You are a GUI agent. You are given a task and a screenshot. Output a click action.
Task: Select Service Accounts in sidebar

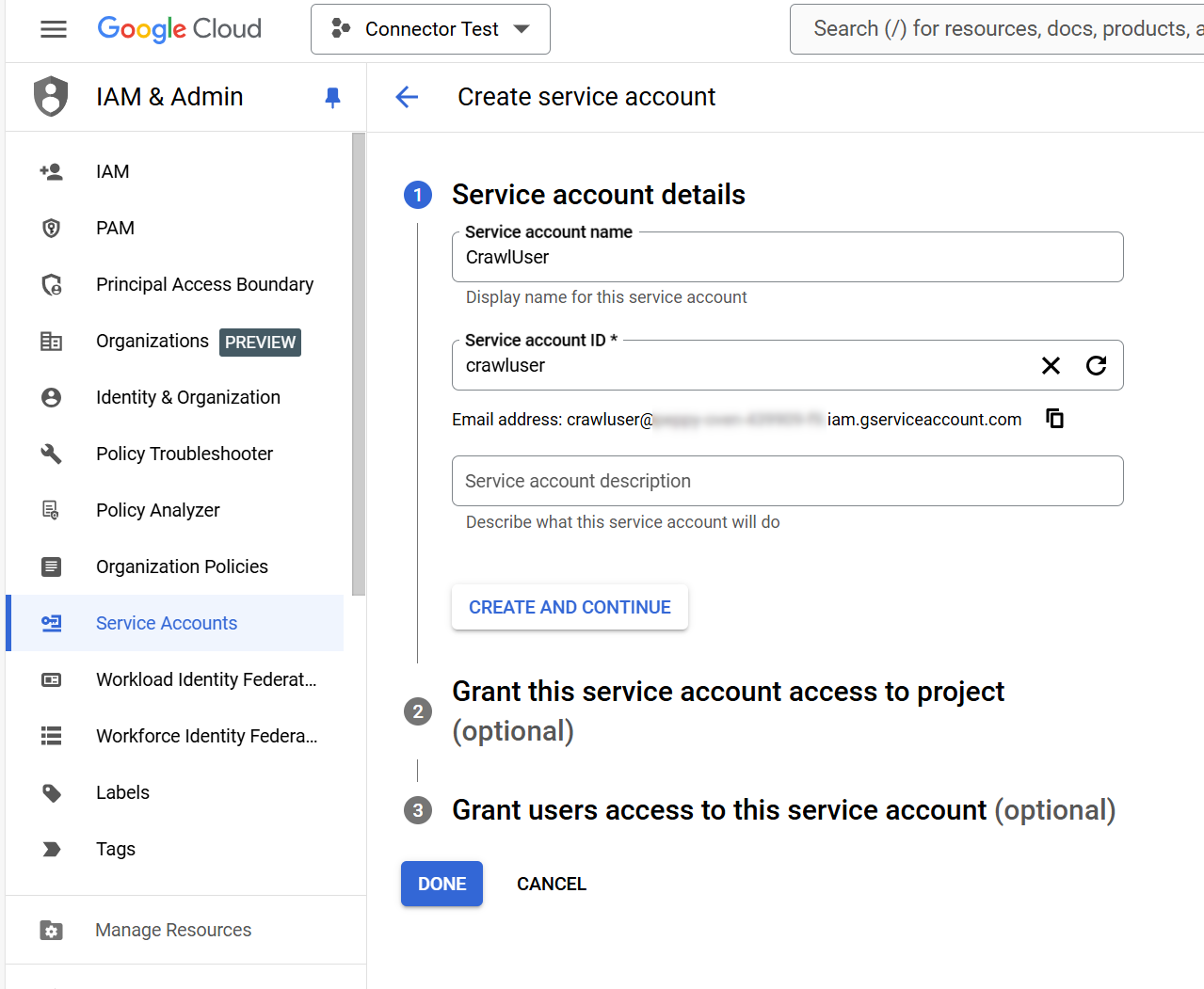174,623
